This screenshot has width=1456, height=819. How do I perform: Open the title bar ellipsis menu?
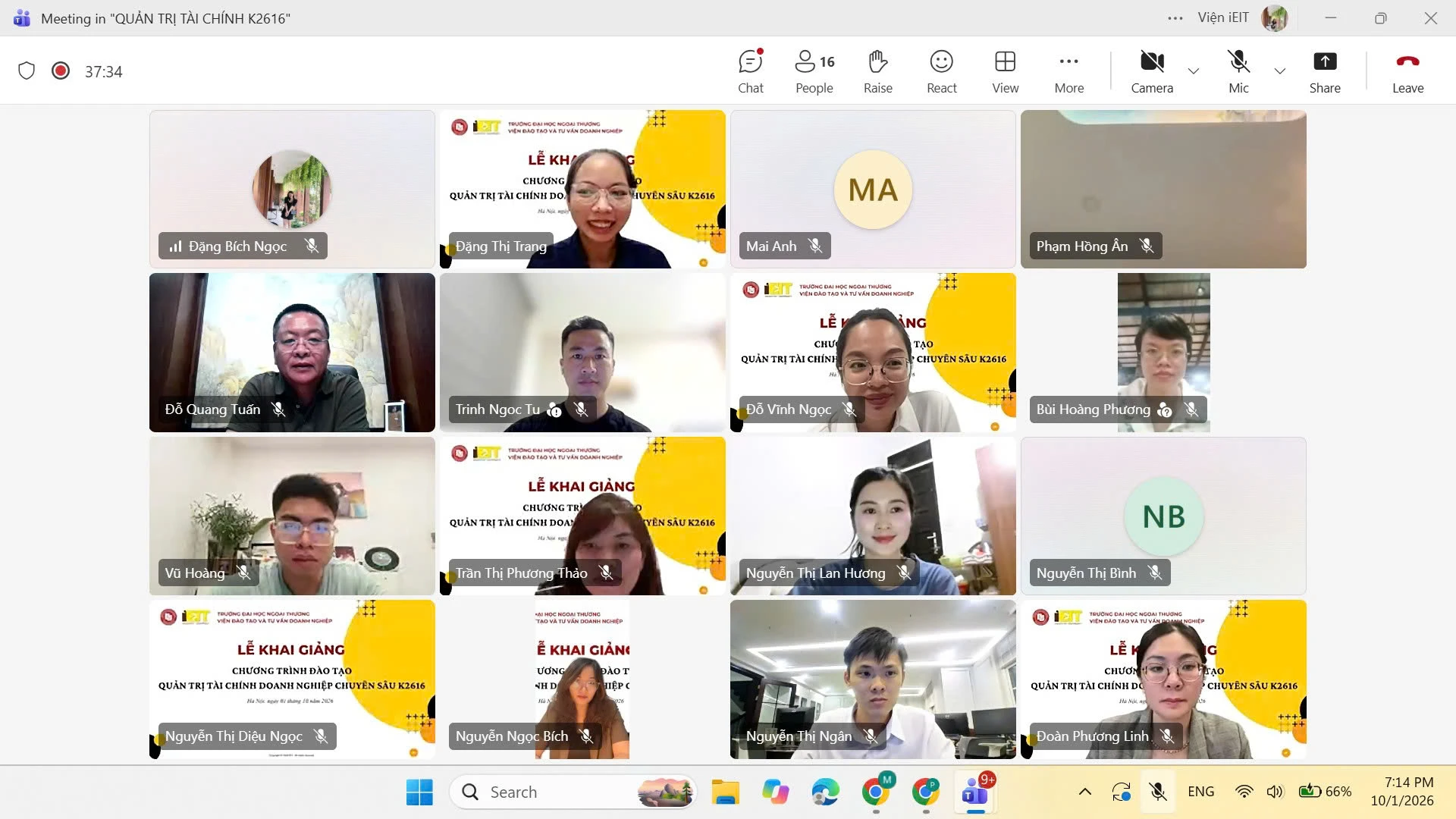click(x=1175, y=18)
